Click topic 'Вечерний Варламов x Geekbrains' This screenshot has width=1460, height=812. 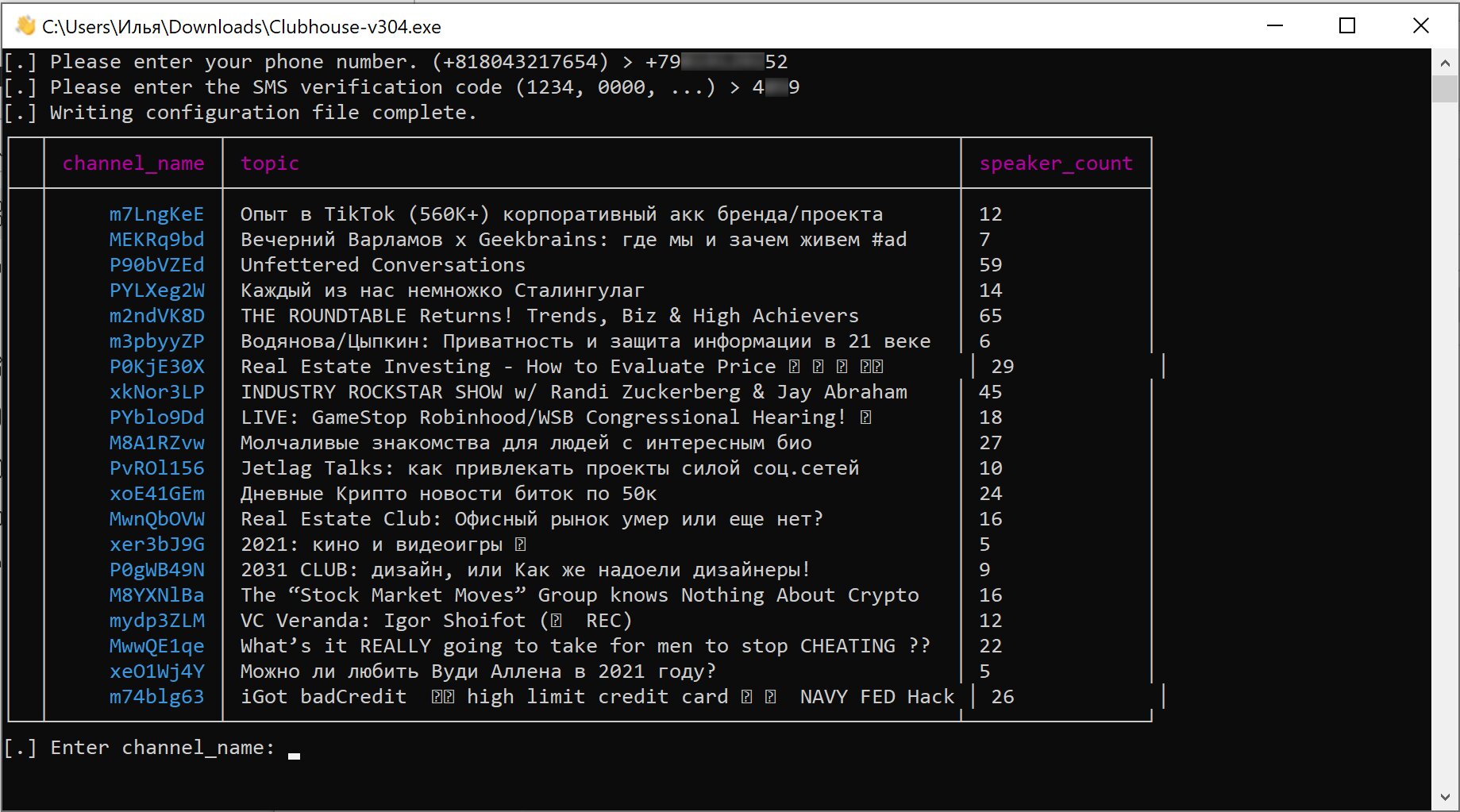pyautogui.click(x=573, y=240)
